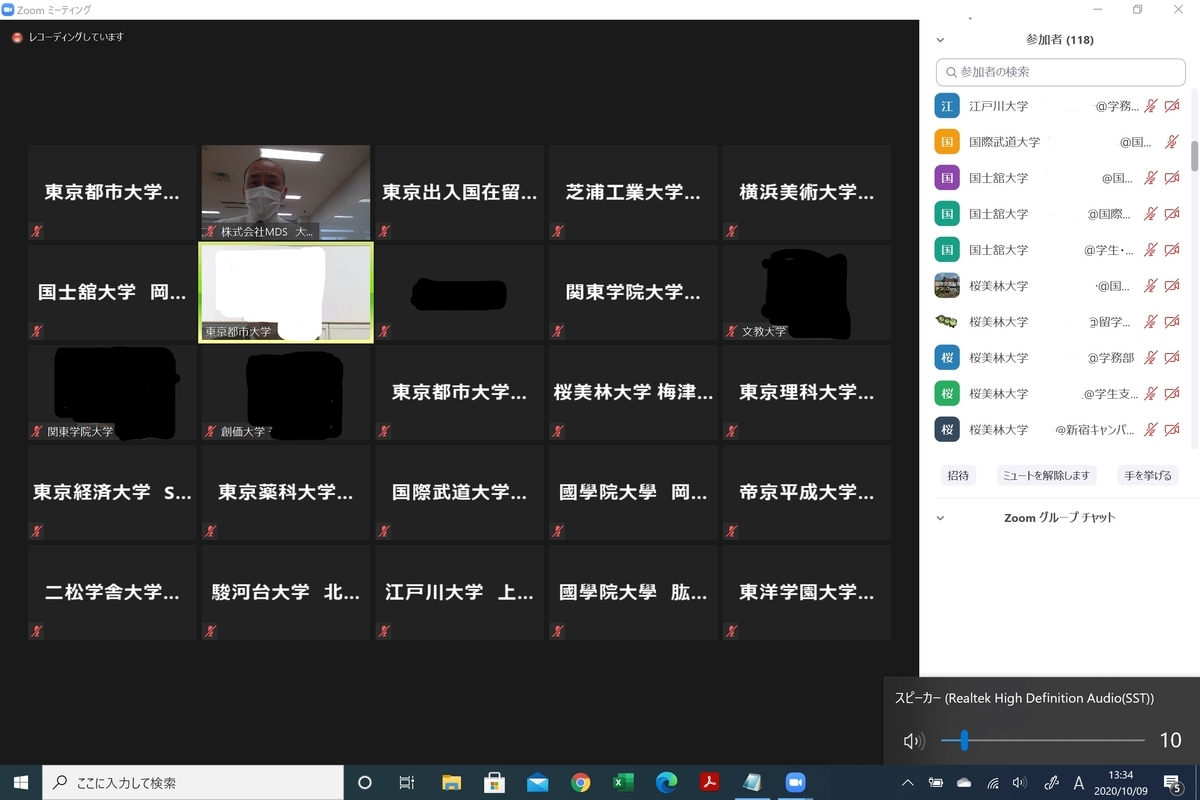Select 國學院大學 肱 tile name

633,593
